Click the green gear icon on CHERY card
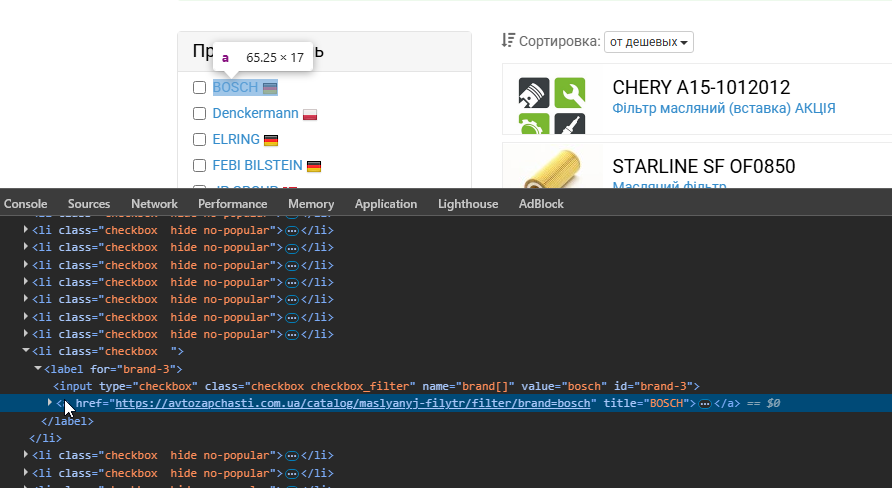 click(x=534, y=123)
